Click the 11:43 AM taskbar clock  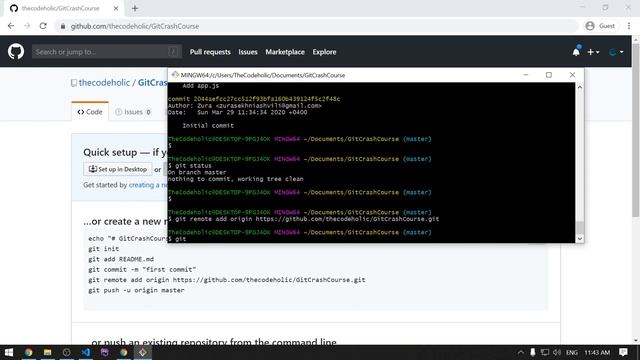(597, 352)
